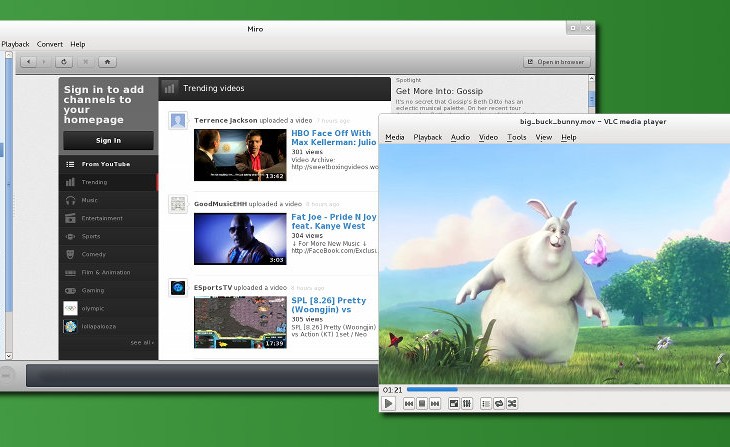This screenshot has height=447, width=730.
Task: Open the Audio menu in VLC
Action: tap(460, 137)
